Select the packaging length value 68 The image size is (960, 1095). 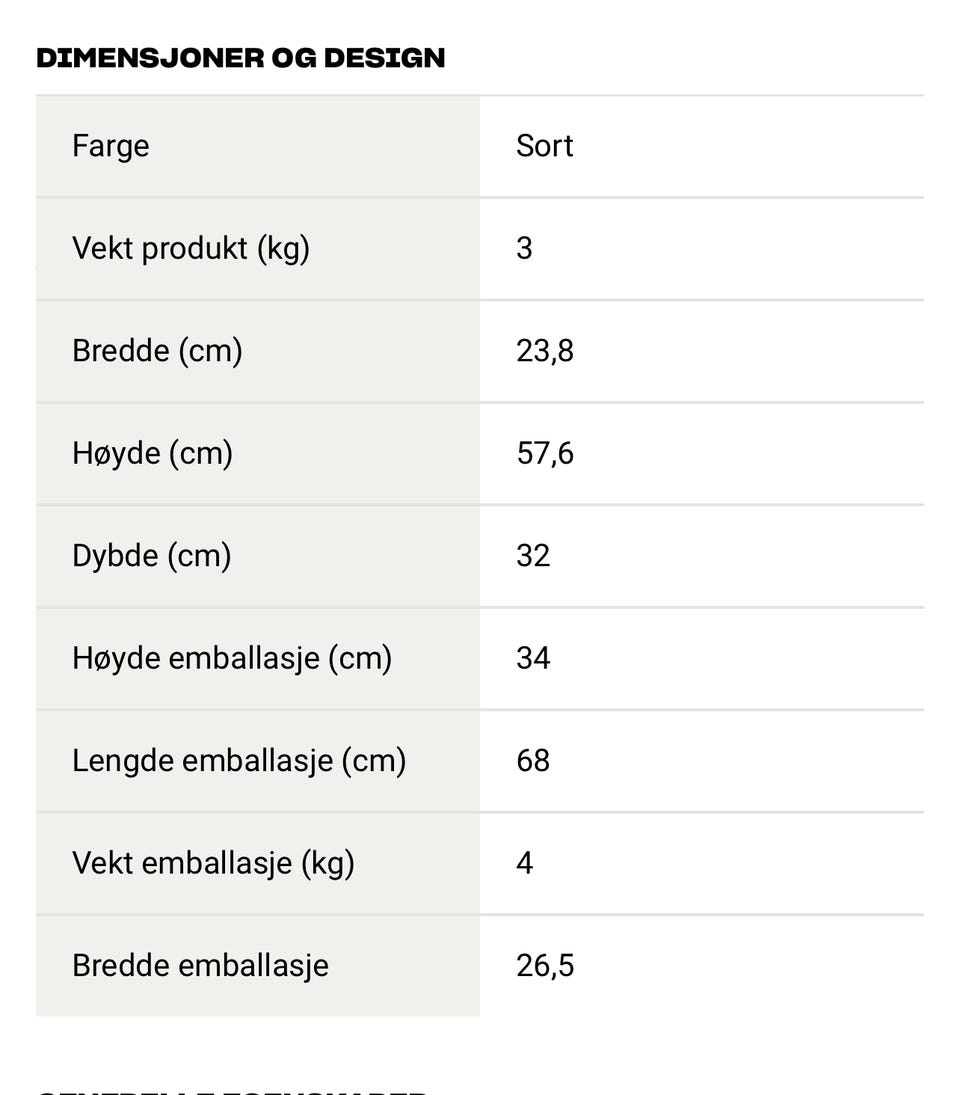point(533,761)
